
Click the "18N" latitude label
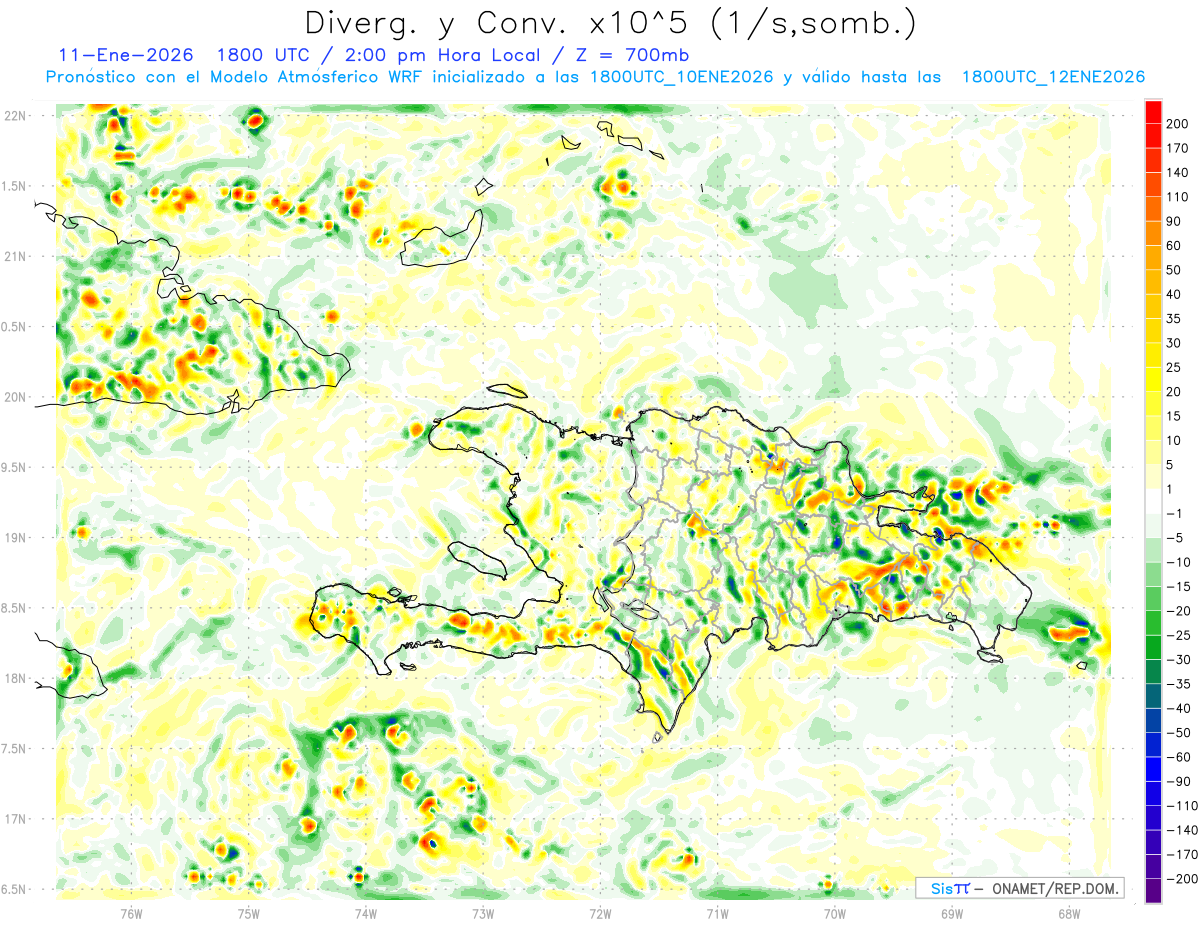click(x=15, y=679)
